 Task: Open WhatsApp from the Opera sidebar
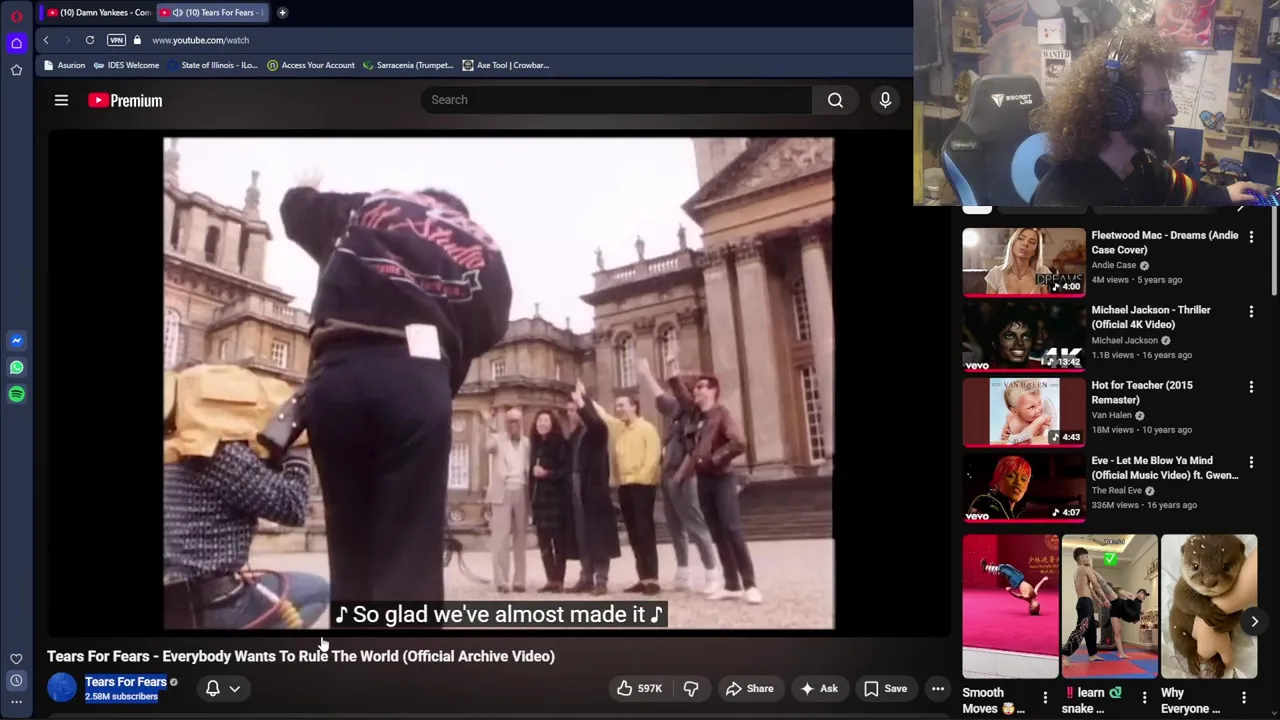[16, 368]
